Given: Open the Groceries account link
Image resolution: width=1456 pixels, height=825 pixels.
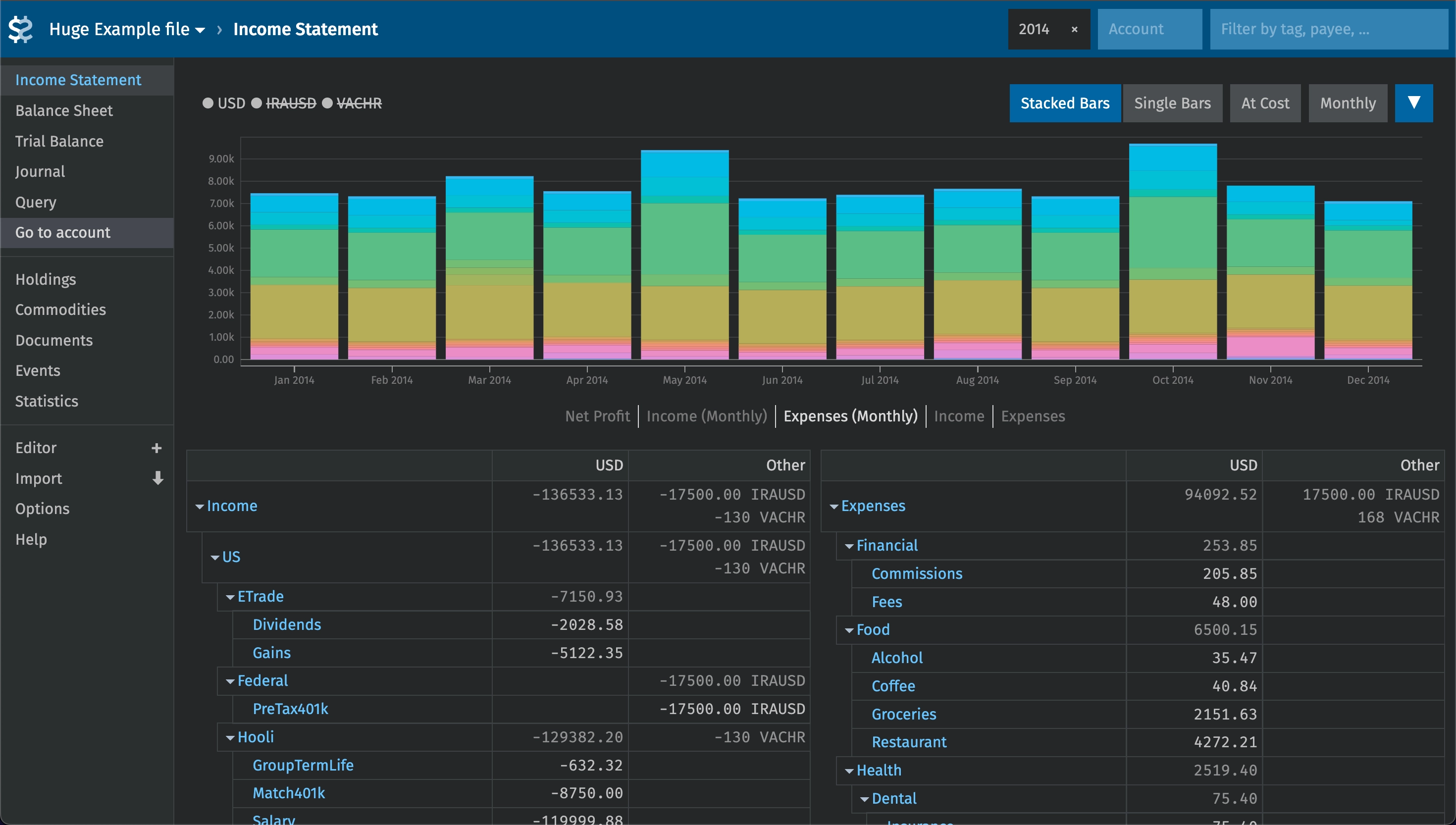Looking at the screenshot, I should pos(904,714).
